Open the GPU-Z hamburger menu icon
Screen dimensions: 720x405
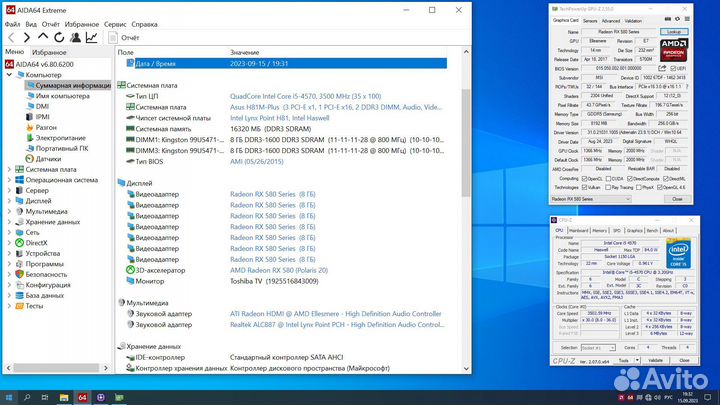coord(687,19)
